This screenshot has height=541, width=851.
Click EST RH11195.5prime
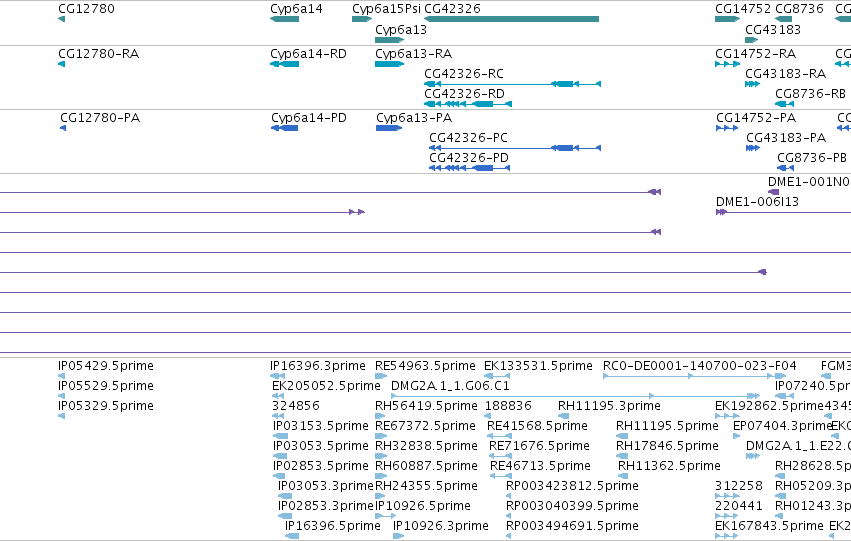tap(667, 426)
